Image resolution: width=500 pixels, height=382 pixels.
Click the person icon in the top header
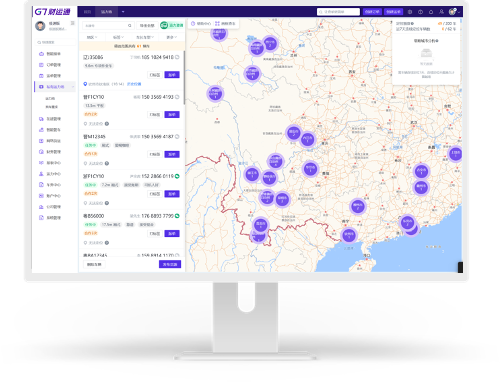(x=441, y=12)
